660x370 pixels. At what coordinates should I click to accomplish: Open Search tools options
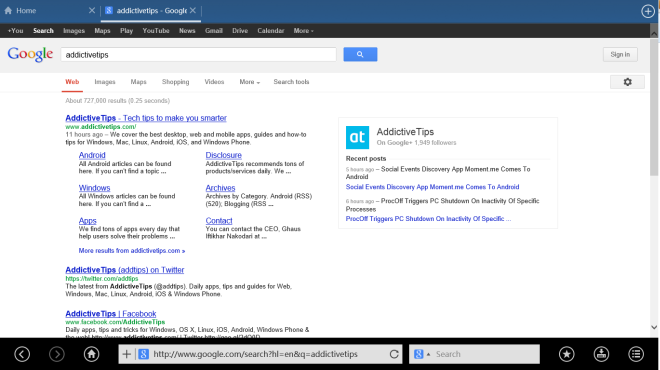[x=291, y=82]
